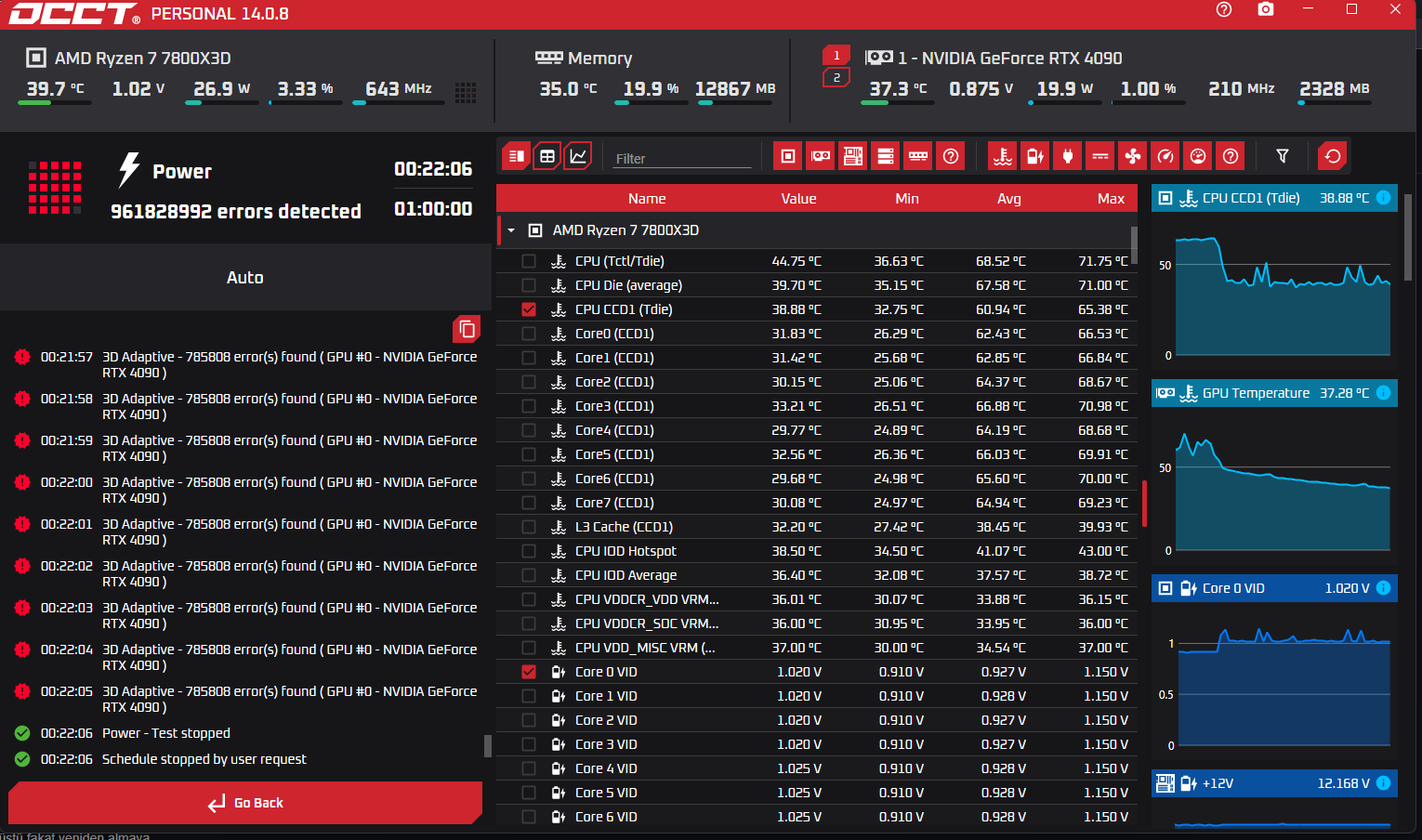Collapse the AMD Ryzen 7 7800X3D sensor group
The image size is (1422, 840).
click(510, 230)
